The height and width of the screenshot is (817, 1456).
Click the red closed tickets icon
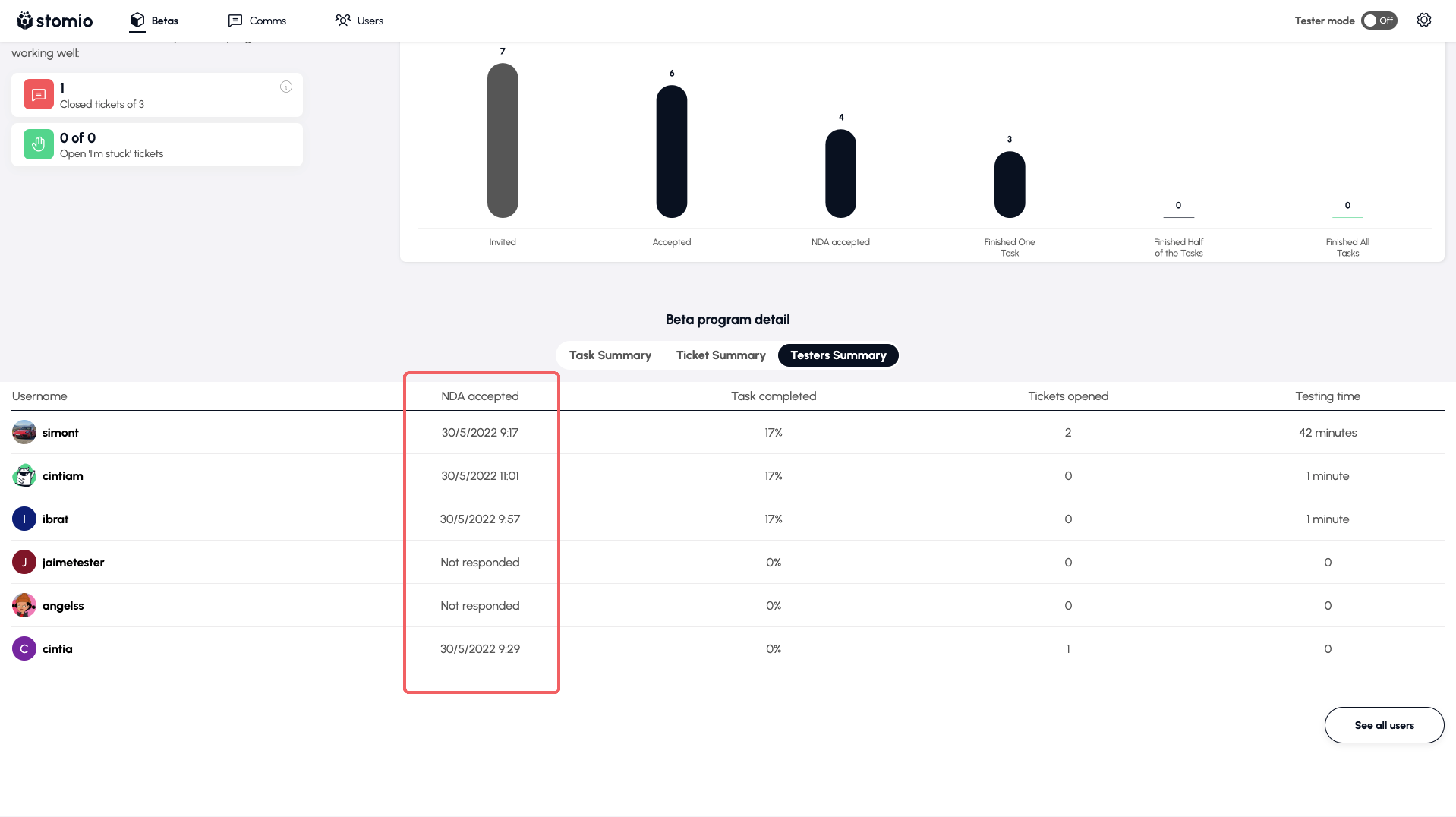click(38, 95)
